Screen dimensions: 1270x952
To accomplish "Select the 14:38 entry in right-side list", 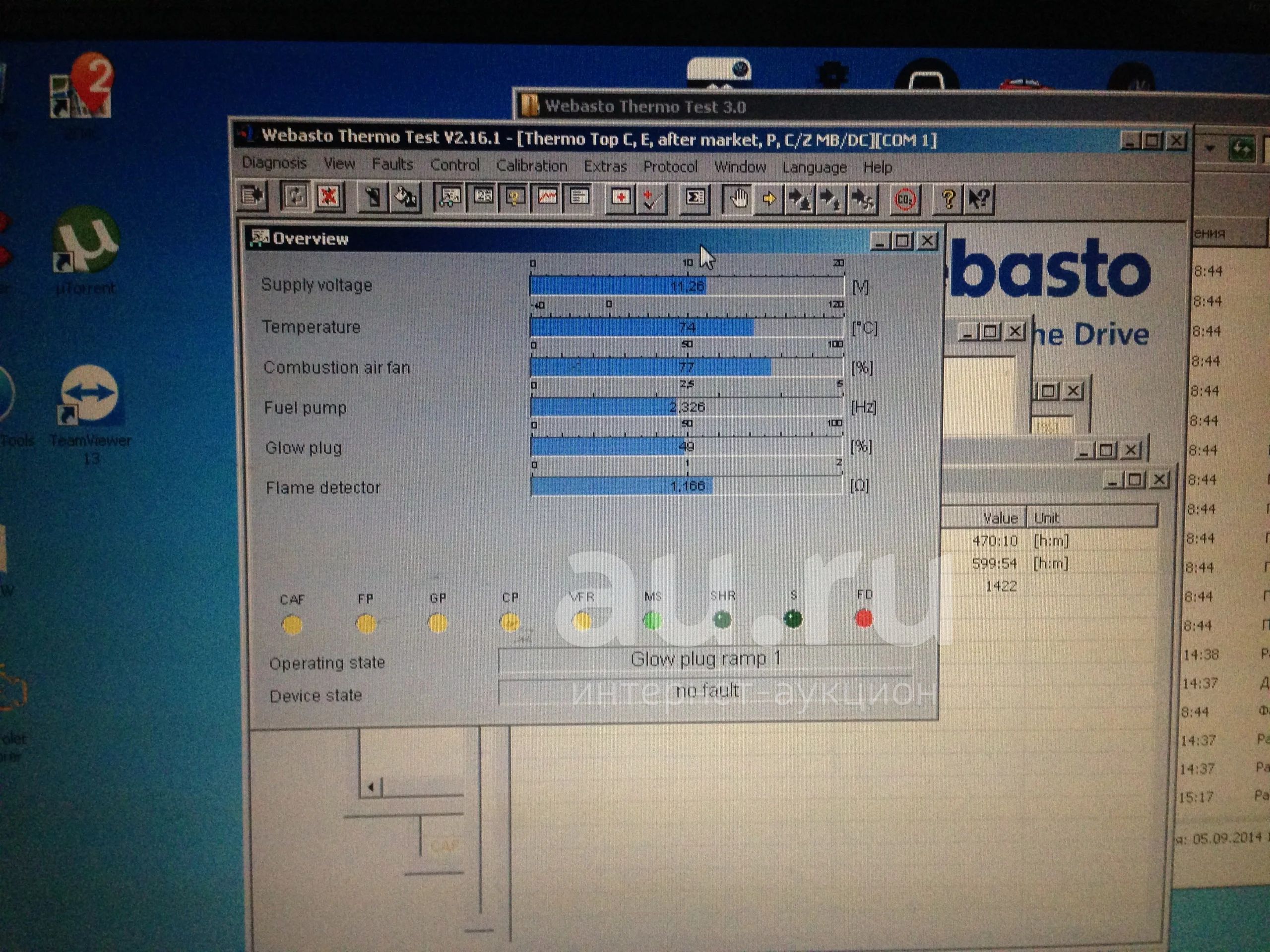I will pyautogui.click(x=1201, y=655).
